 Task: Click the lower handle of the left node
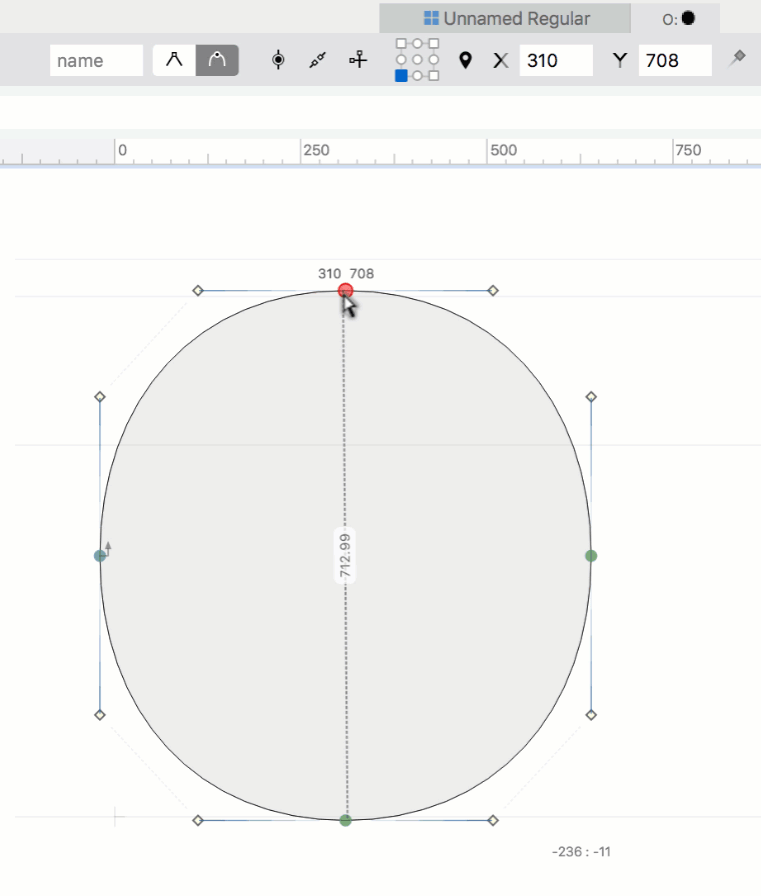coord(100,715)
